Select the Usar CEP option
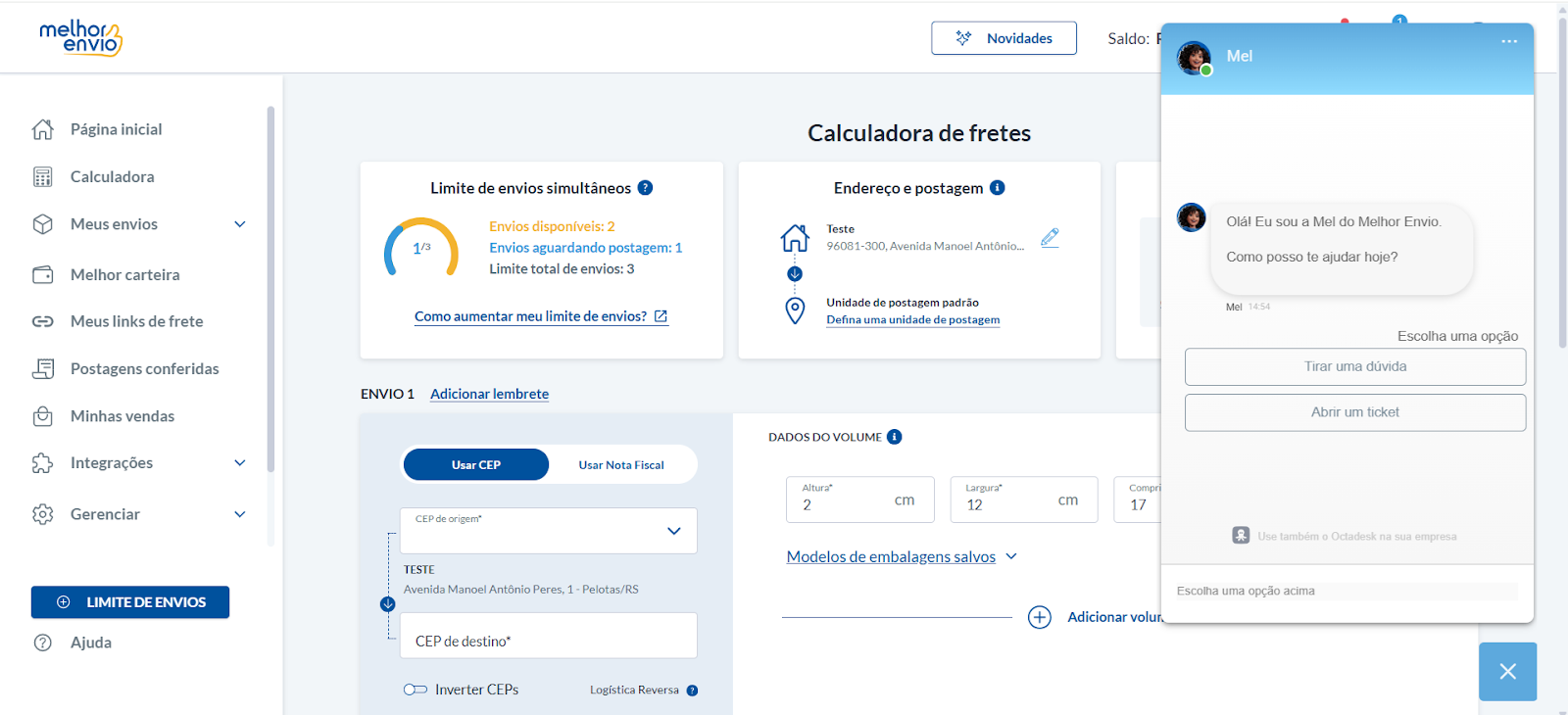 click(x=476, y=465)
